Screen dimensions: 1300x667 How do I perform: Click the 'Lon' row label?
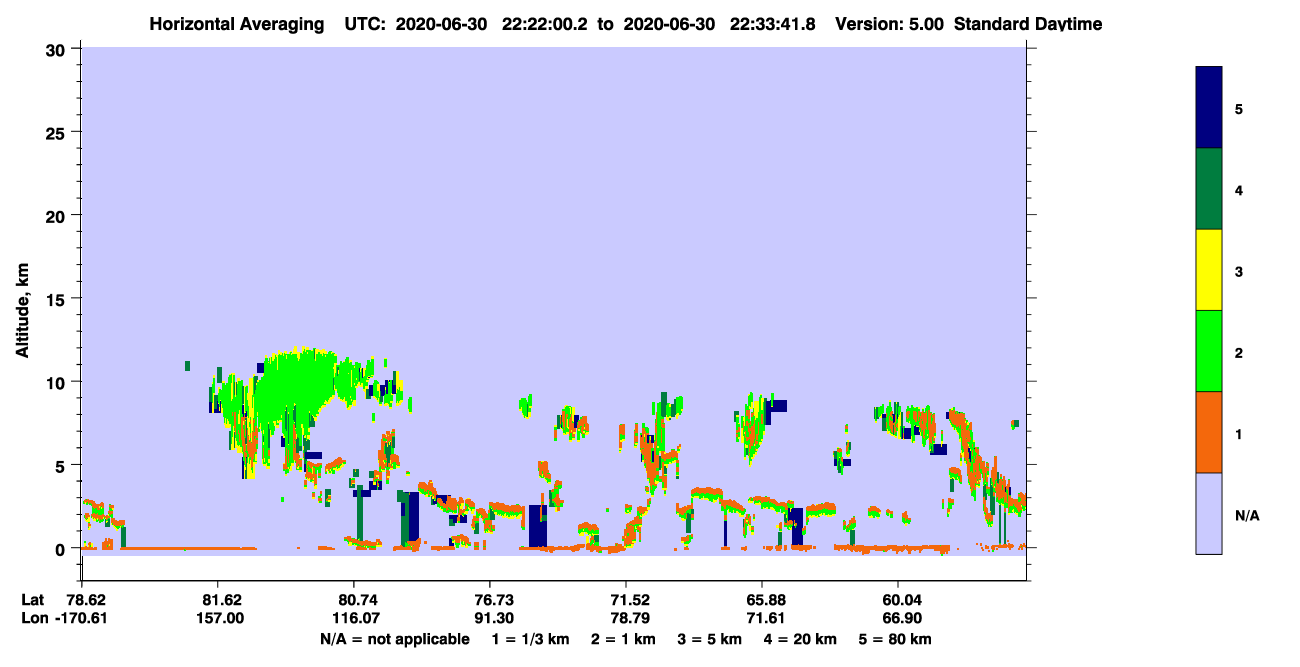[33, 619]
